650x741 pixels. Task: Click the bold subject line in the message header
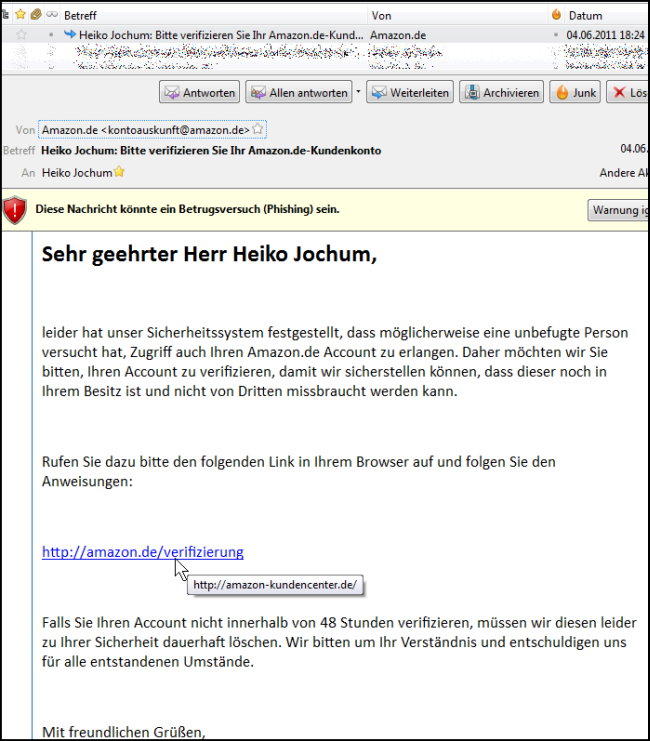211,150
